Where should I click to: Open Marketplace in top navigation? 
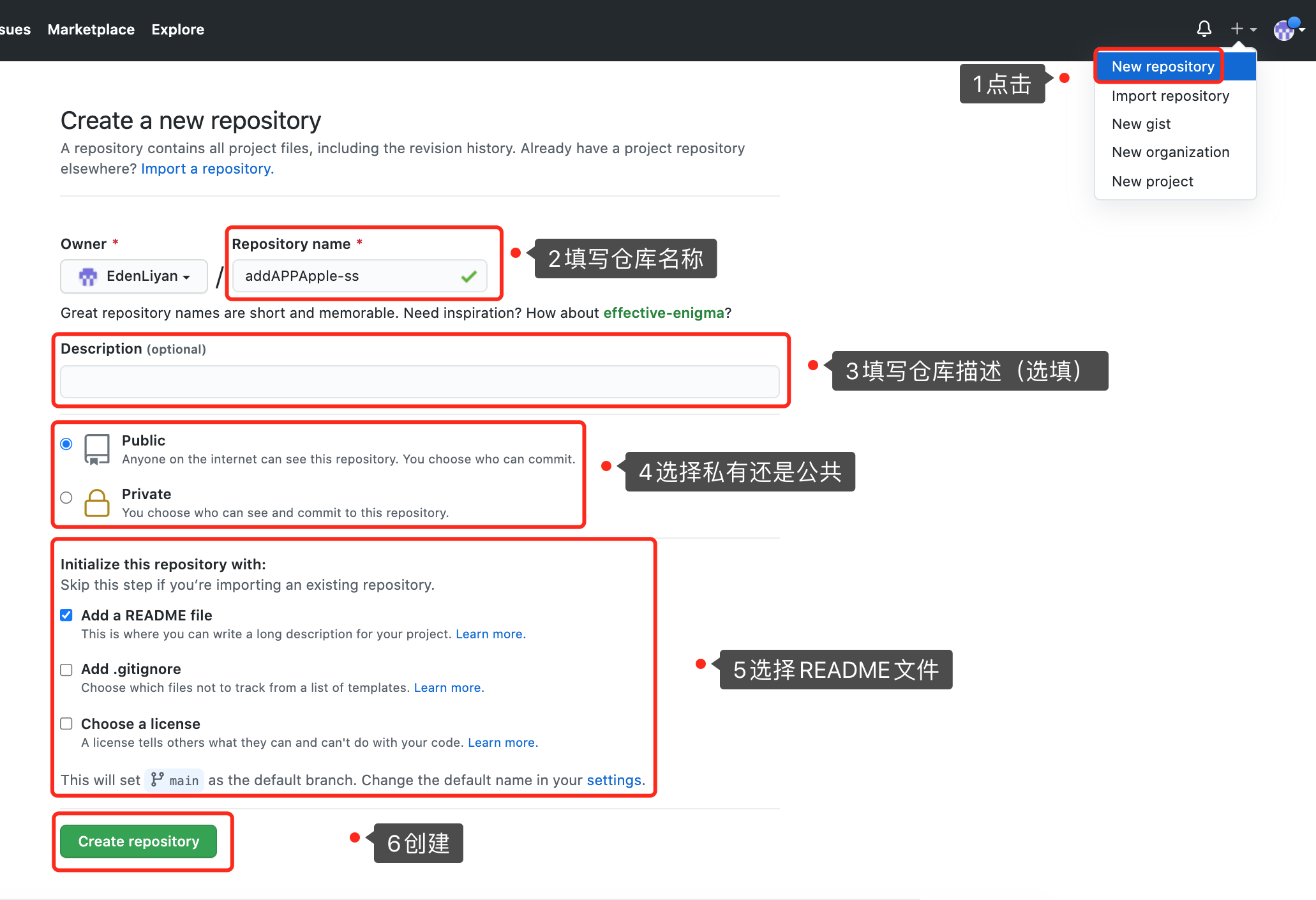click(91, 29)
